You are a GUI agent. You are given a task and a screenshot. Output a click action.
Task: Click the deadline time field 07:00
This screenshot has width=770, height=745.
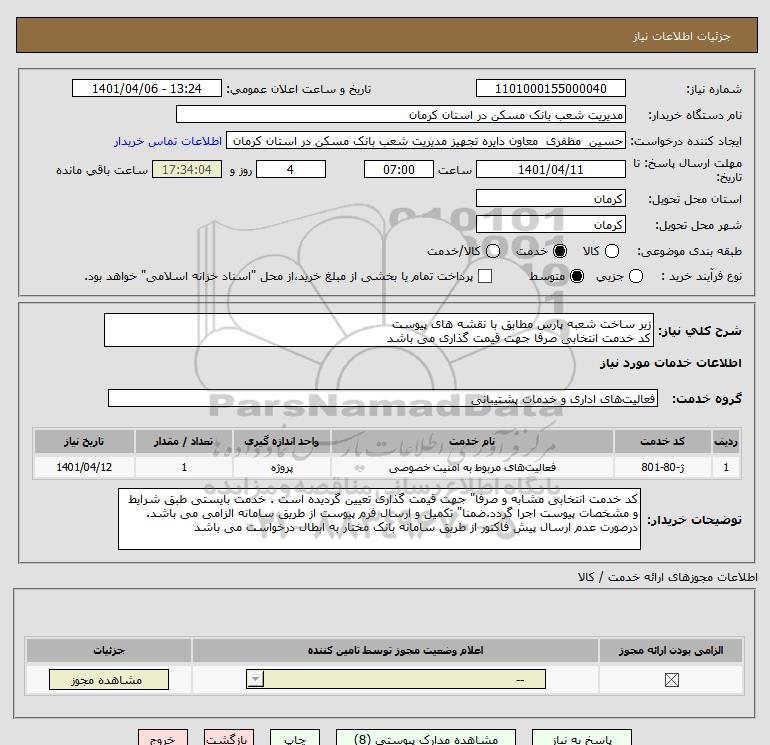coord(399,169)
